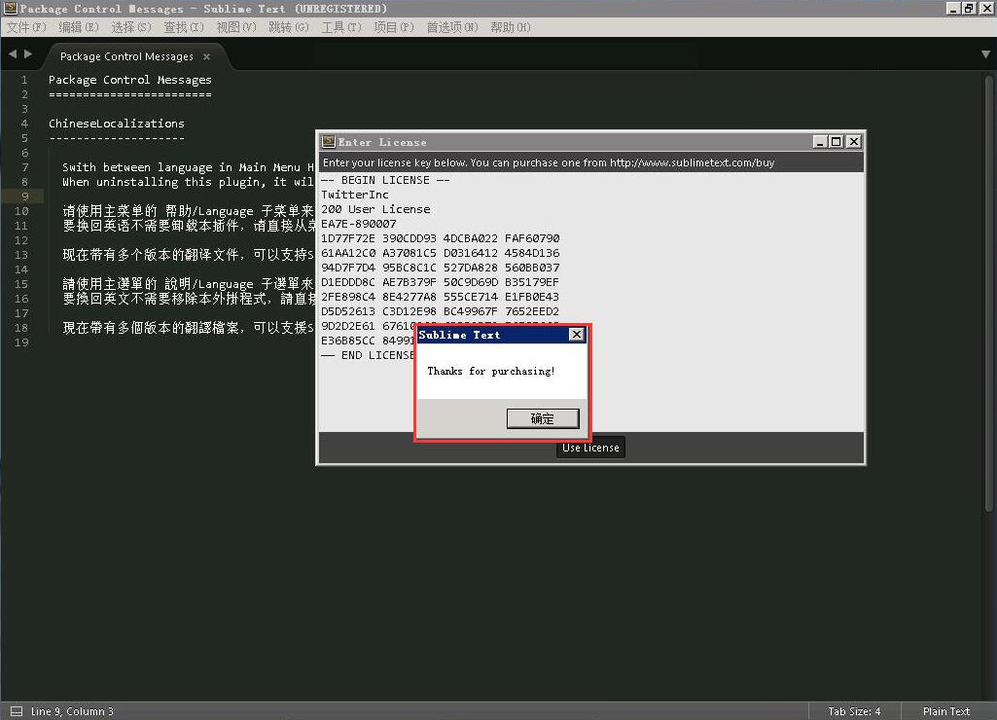Minimize the Enter License window

pos(820,142)
